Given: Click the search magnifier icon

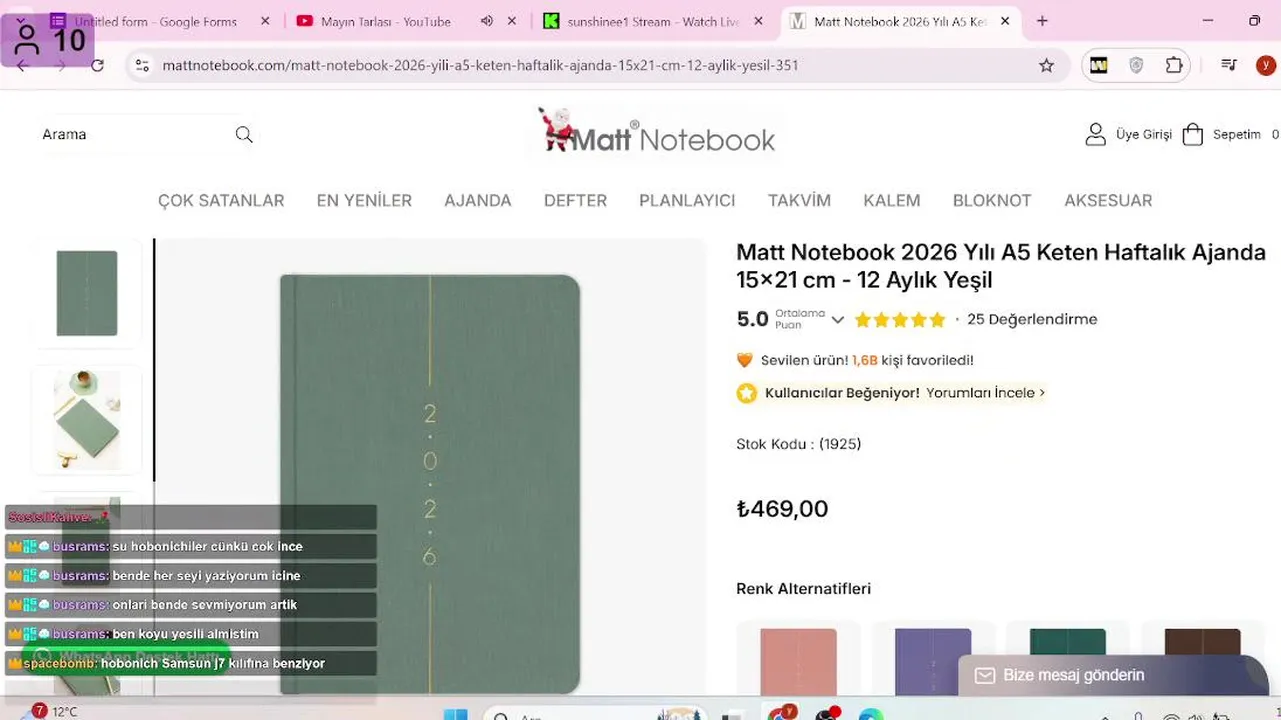Looking at the screenshot, I should point(244,135).
